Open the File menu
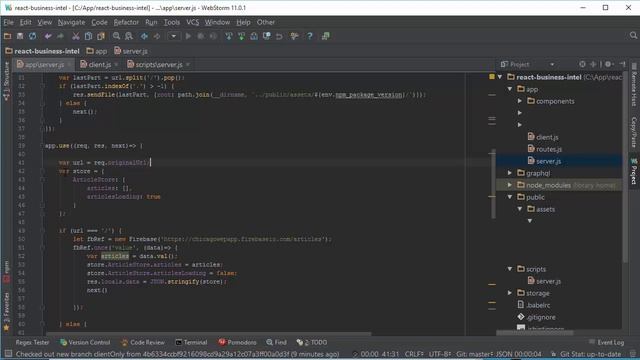640x360 pixels. (9, 22)
